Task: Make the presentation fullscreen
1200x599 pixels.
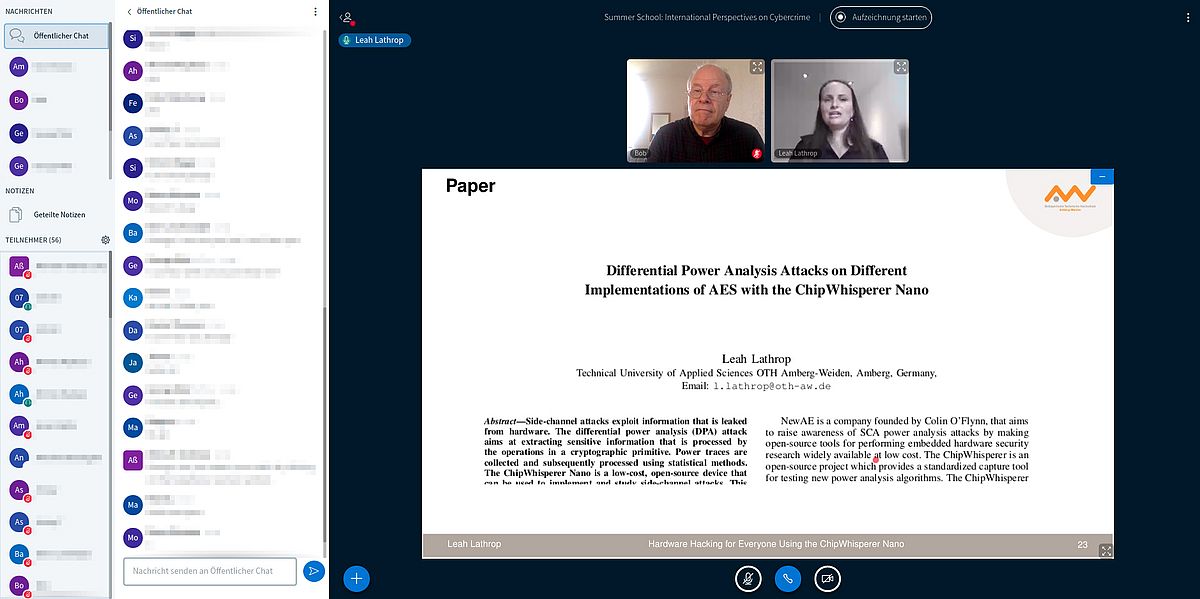Action: 1105,550
